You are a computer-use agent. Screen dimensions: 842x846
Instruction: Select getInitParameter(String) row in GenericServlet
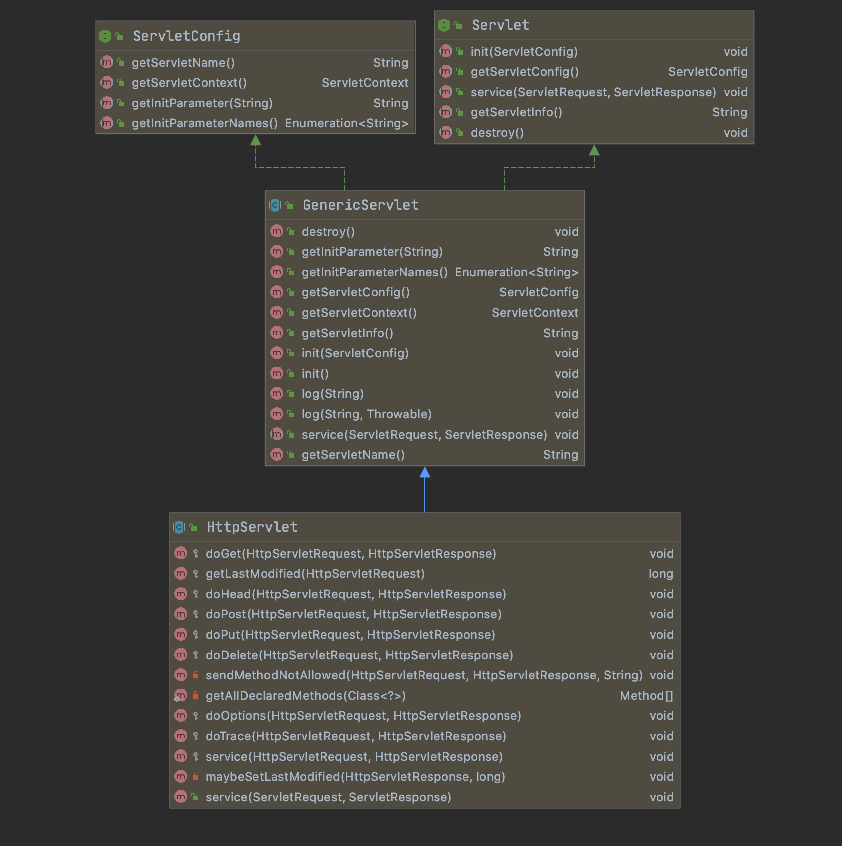coord(425,251)
